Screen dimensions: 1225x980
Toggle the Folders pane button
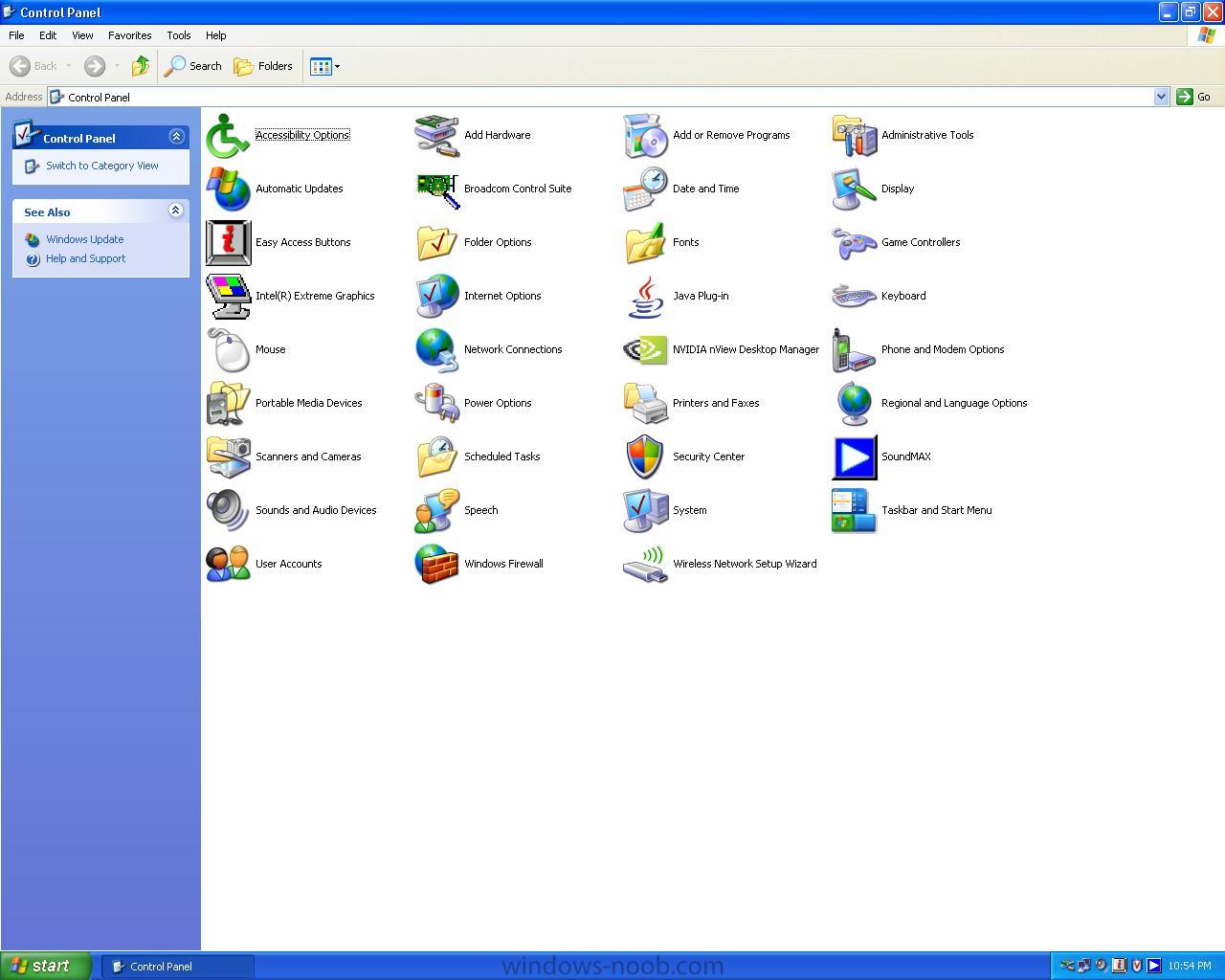263,66
